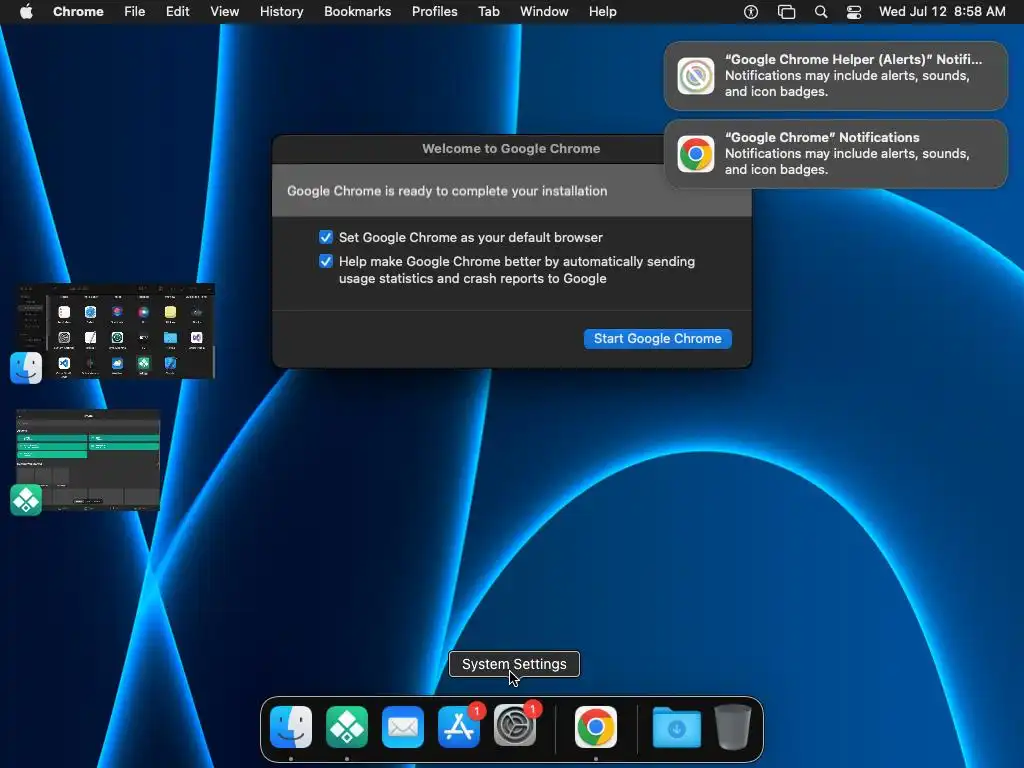Open the Trash in the Dock

tap(733, 727)
